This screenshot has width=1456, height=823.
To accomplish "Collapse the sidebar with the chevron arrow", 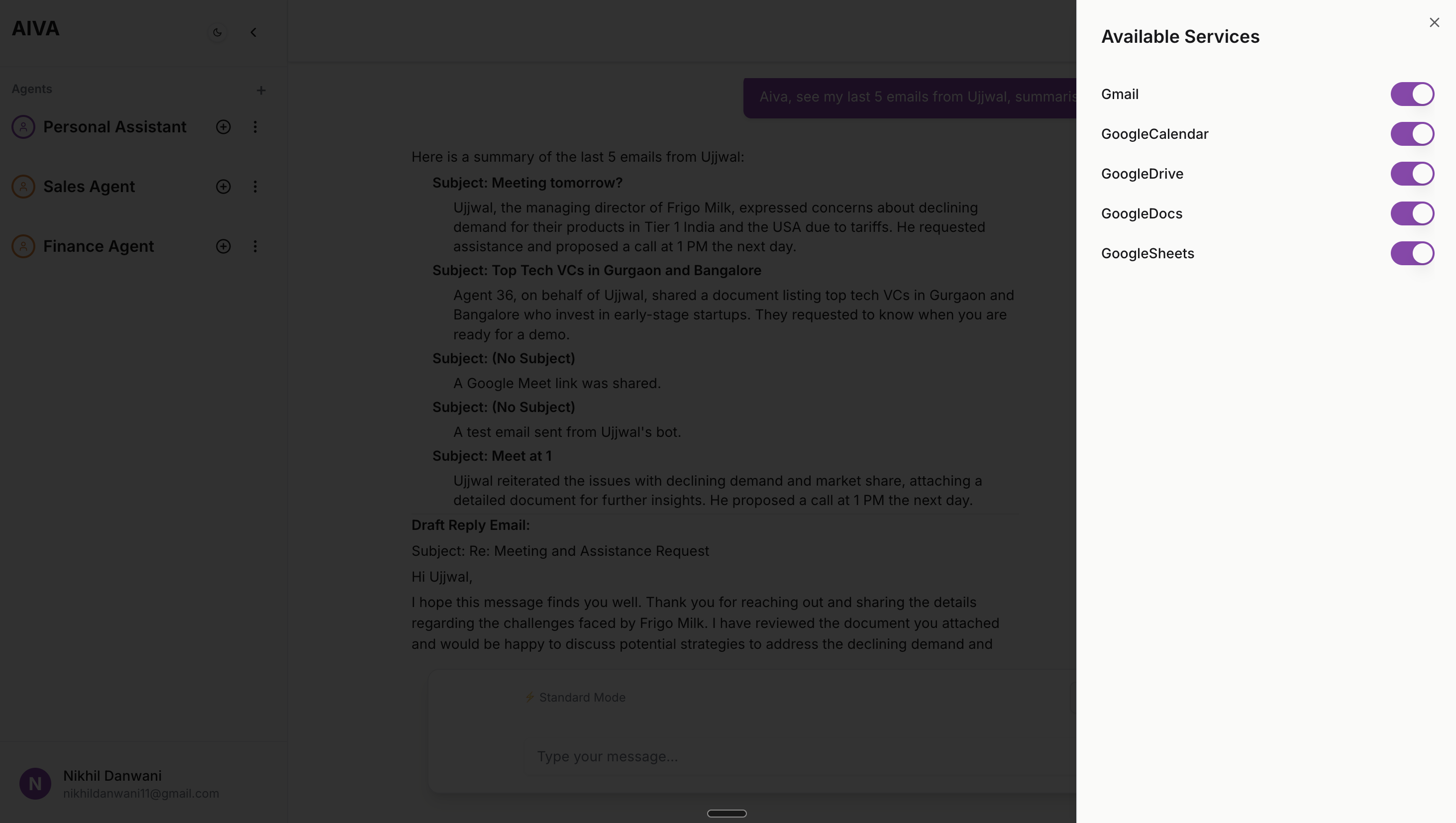I will click(253, 32).
